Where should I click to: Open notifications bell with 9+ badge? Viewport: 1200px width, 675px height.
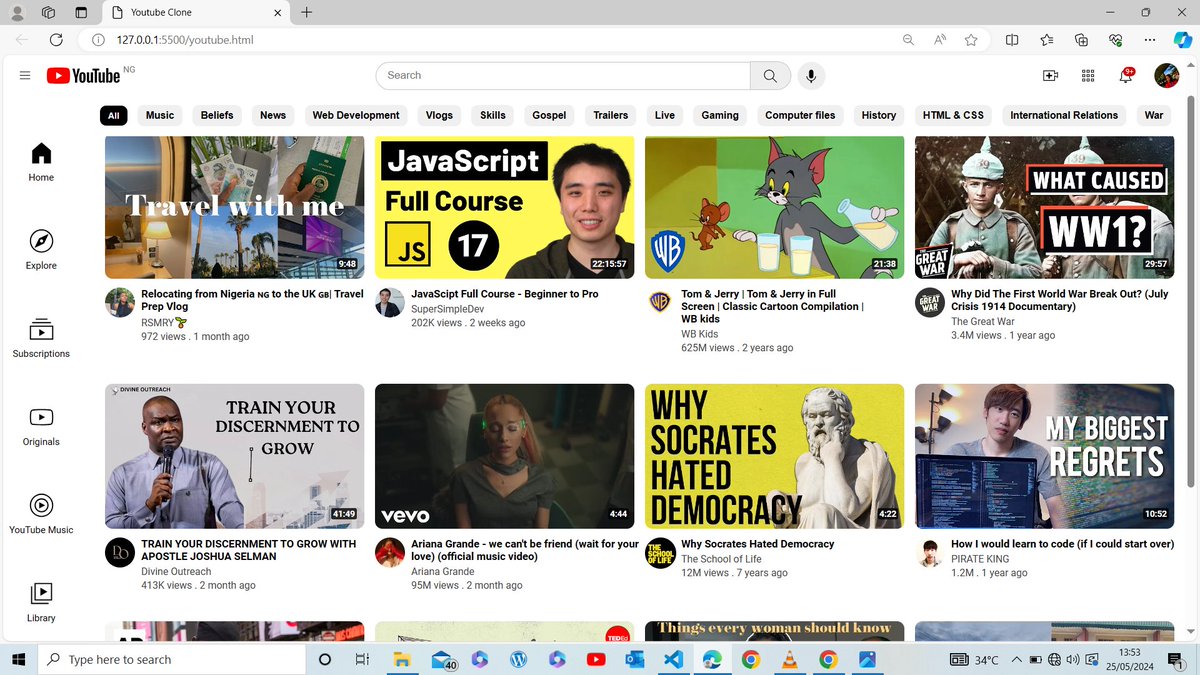pos(1125,76)
